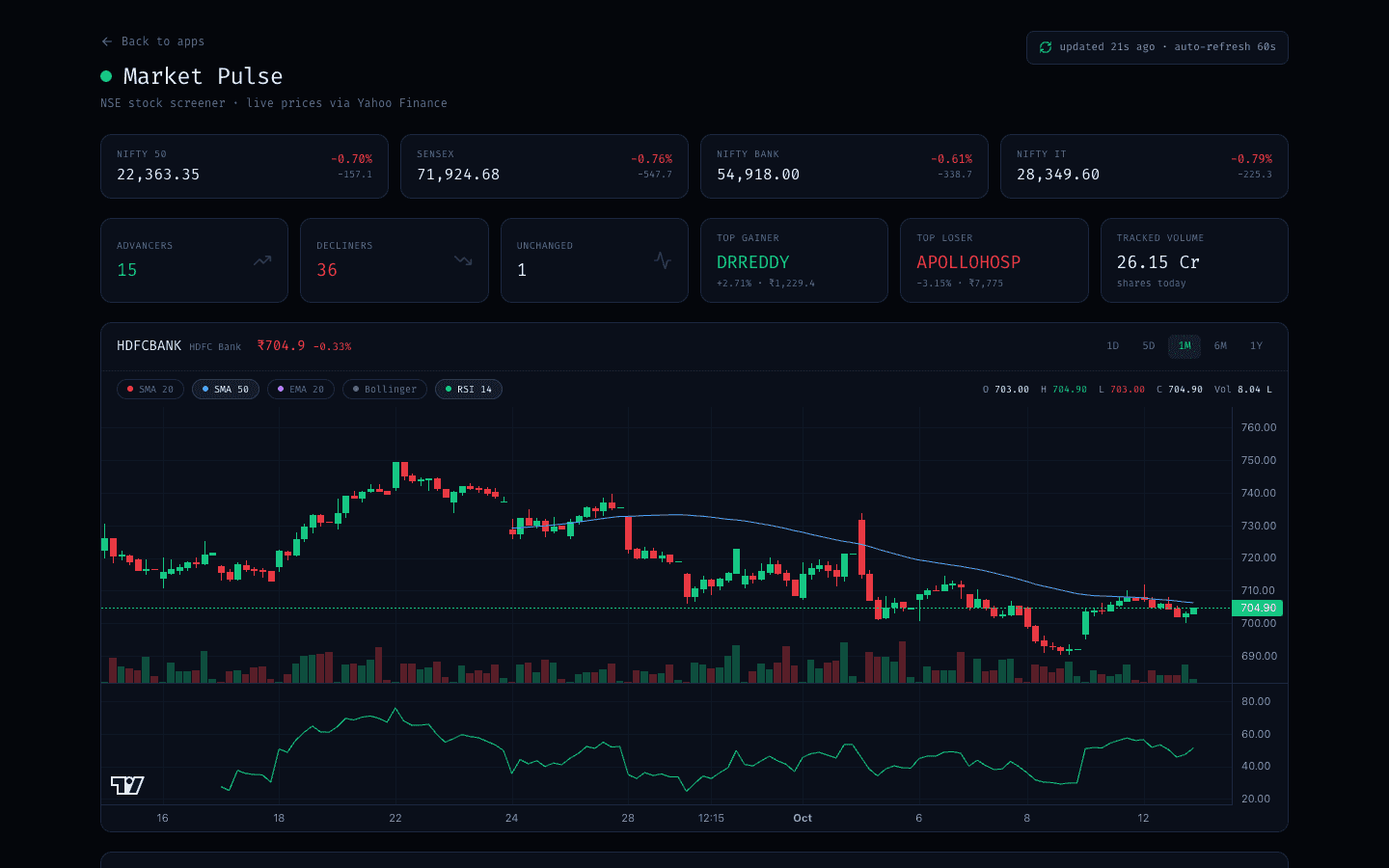Click the Oct marker on time axis
Viewport: 1389px width, 868px height.
pyautogui.click(x=803, y=818)
